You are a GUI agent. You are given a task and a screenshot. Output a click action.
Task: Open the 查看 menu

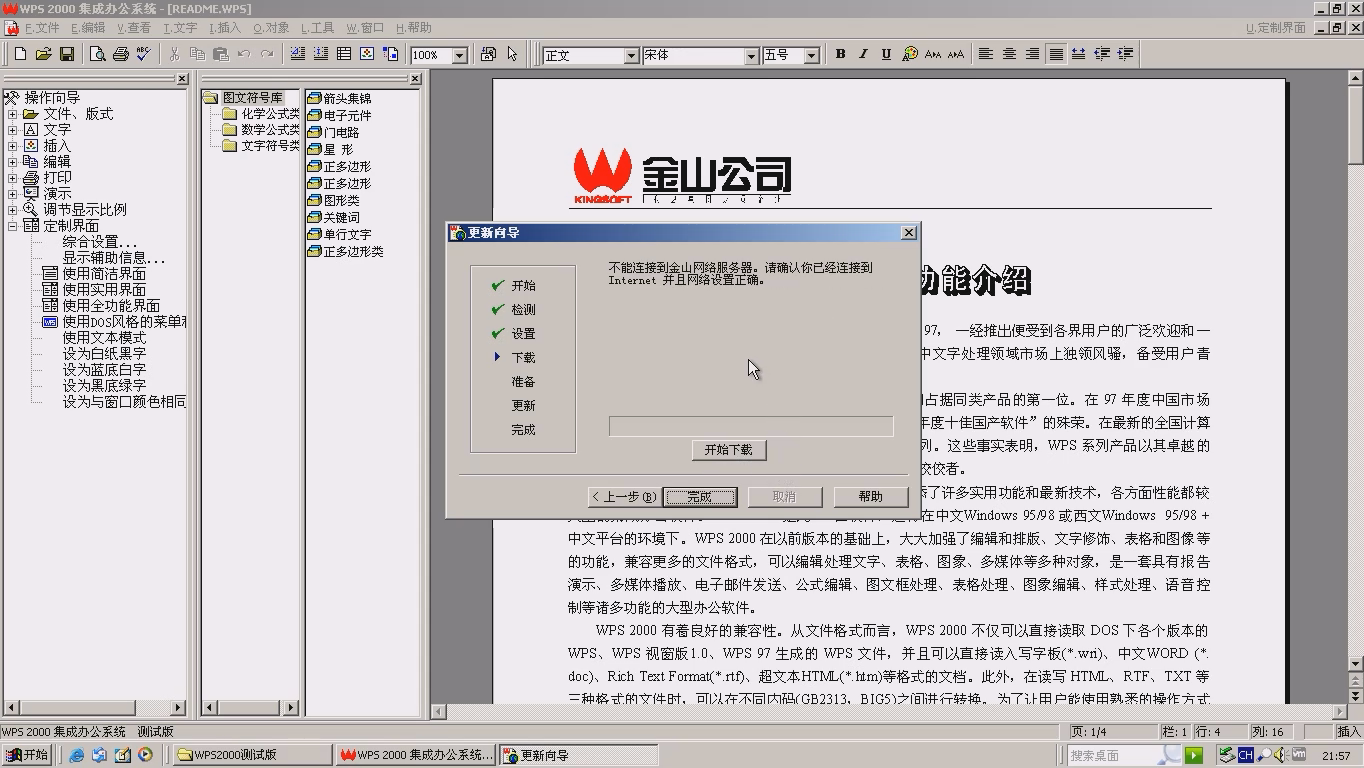tap(134, 28)
